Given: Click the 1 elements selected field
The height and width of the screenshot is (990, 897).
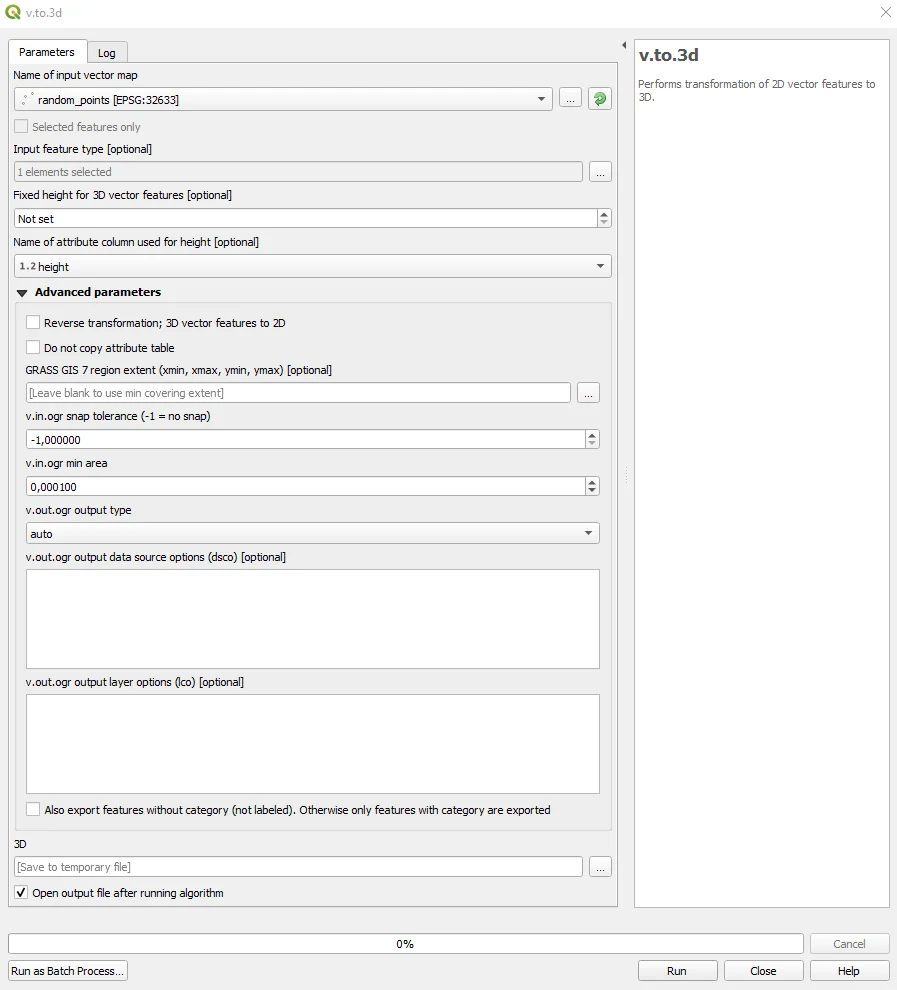Looking at the screenshot, I should pyautogui.click(x=298, y=172).
